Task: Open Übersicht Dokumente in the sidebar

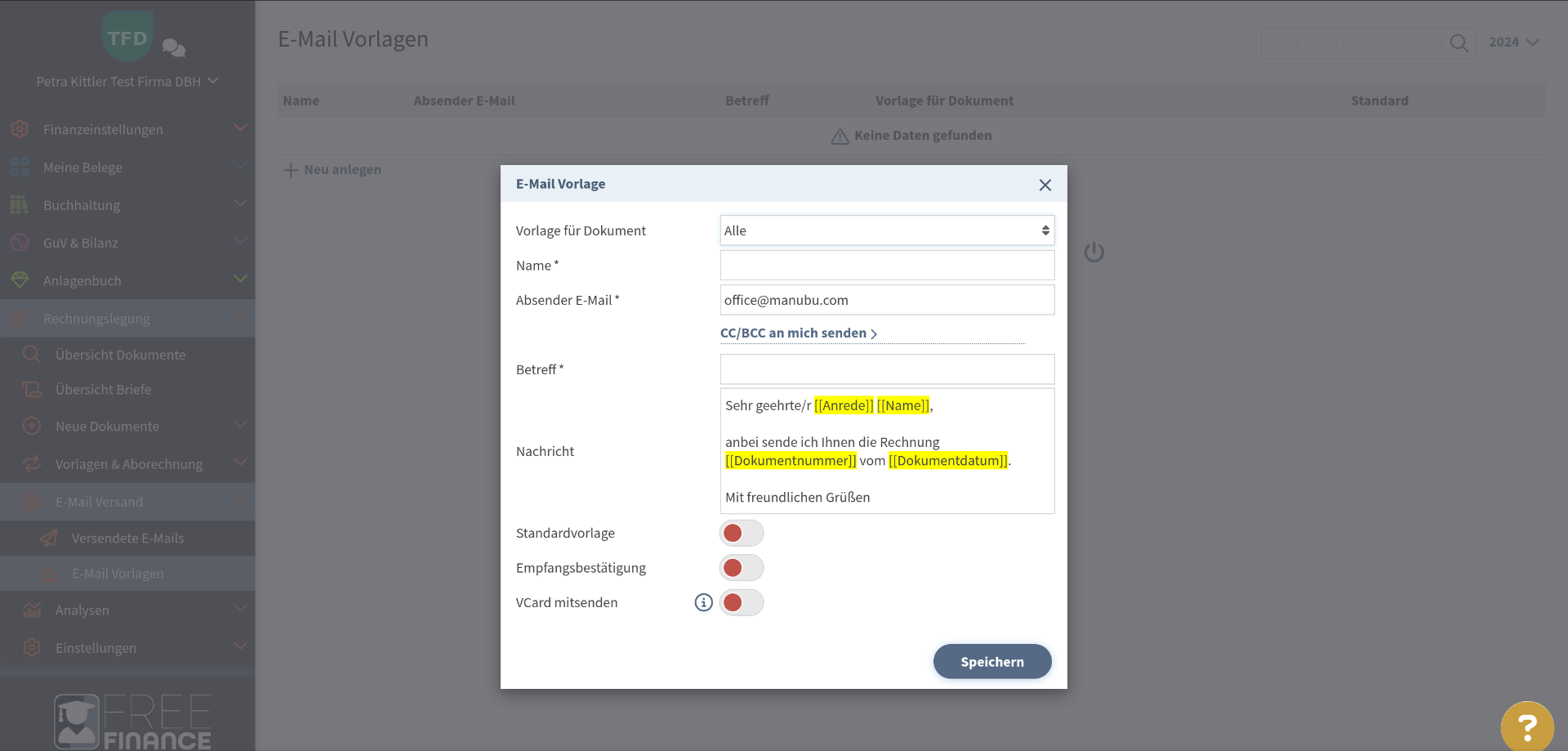Action: point(120,355)
